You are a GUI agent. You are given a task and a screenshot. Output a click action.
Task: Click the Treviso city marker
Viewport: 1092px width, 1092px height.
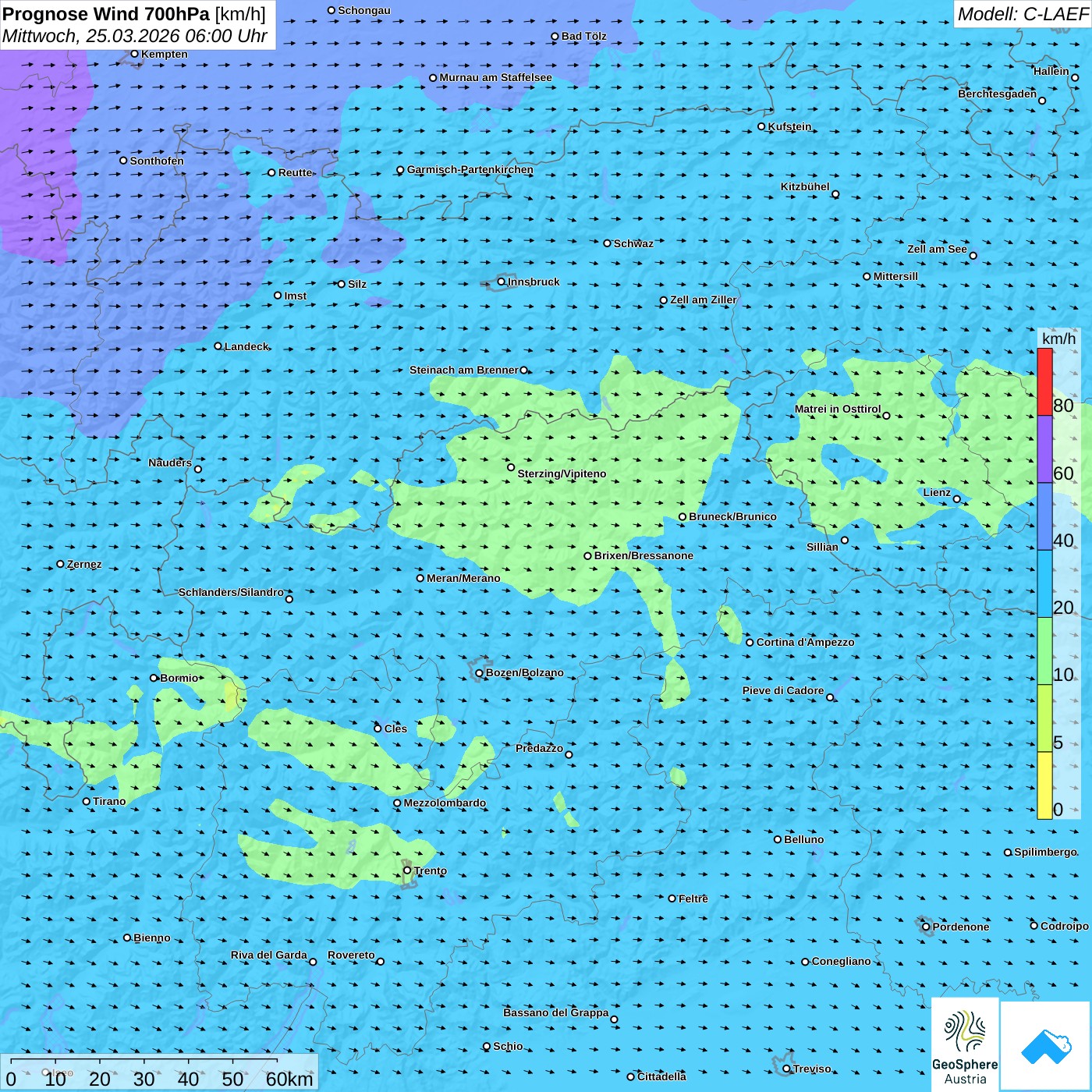786,1069
